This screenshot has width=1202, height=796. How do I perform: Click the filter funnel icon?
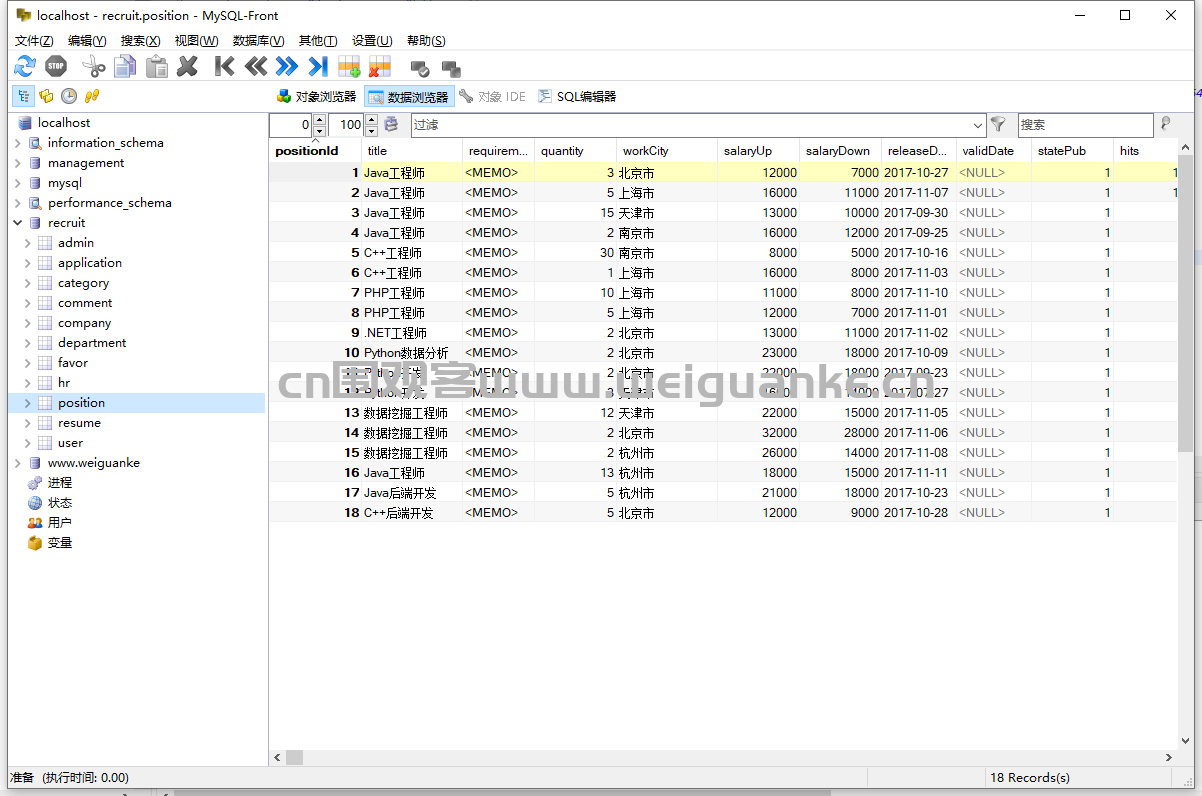[998, 125]
